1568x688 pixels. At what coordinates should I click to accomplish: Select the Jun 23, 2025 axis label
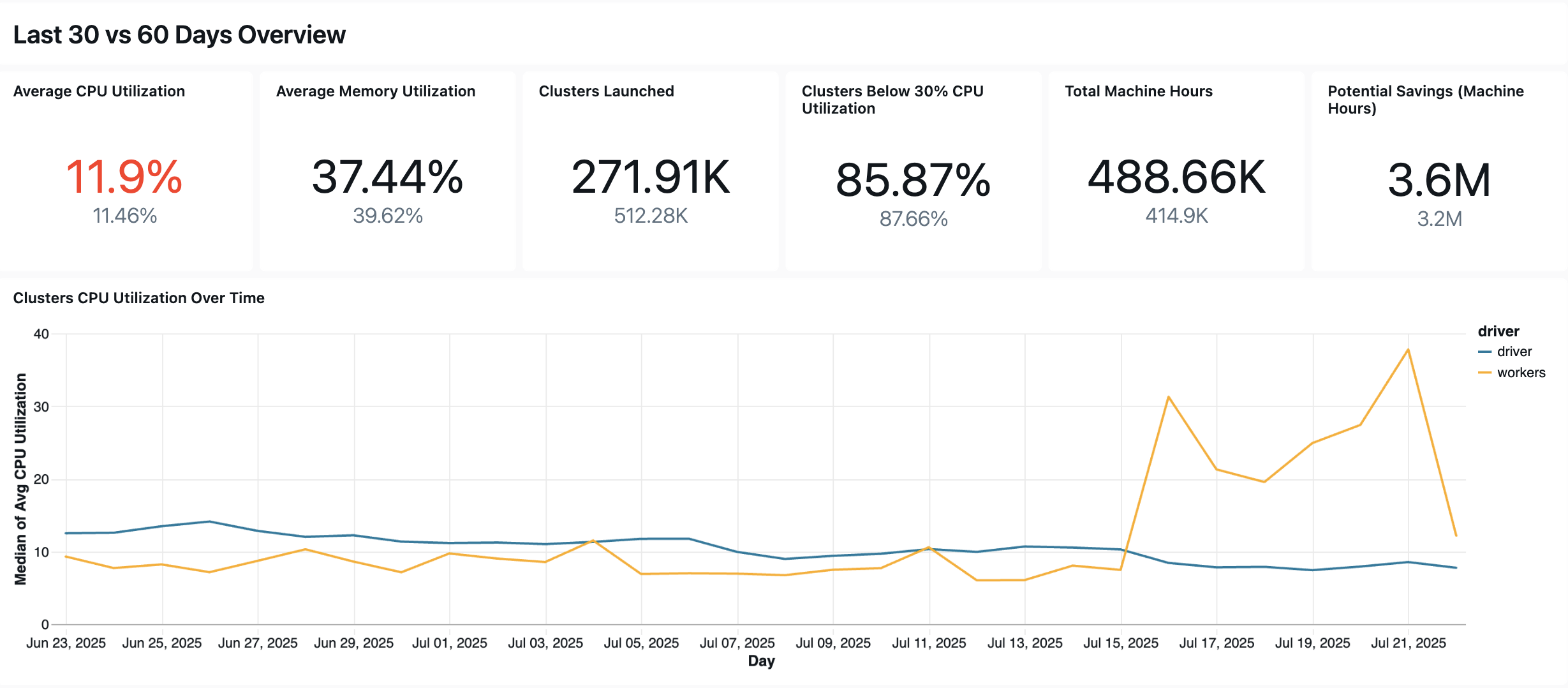click(x=68, y=643)
